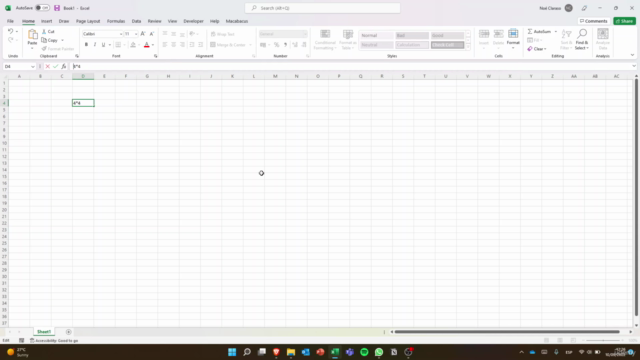Click the Save disk icon

click(x=57, y=8)
